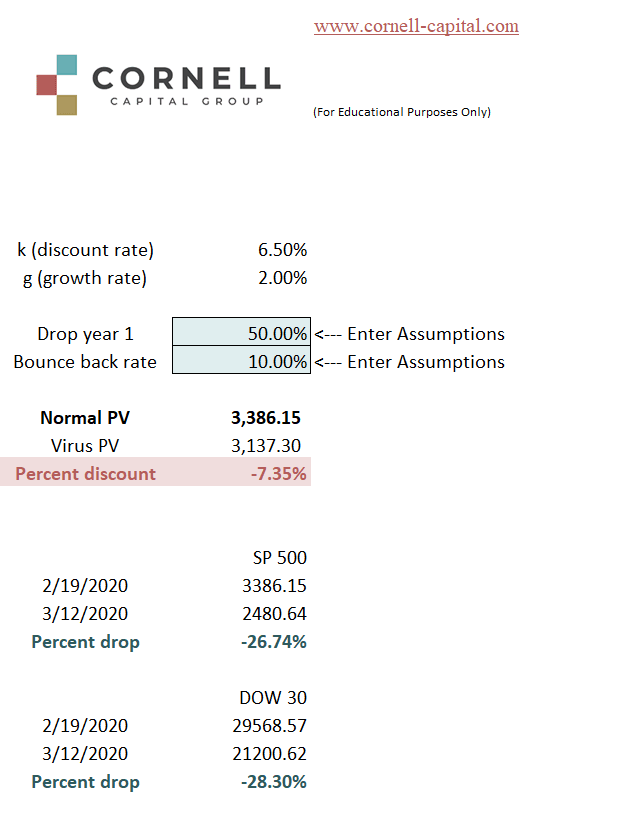
Task: Click the DOW 30 value 21200.62
Action: tap(267, 754)
